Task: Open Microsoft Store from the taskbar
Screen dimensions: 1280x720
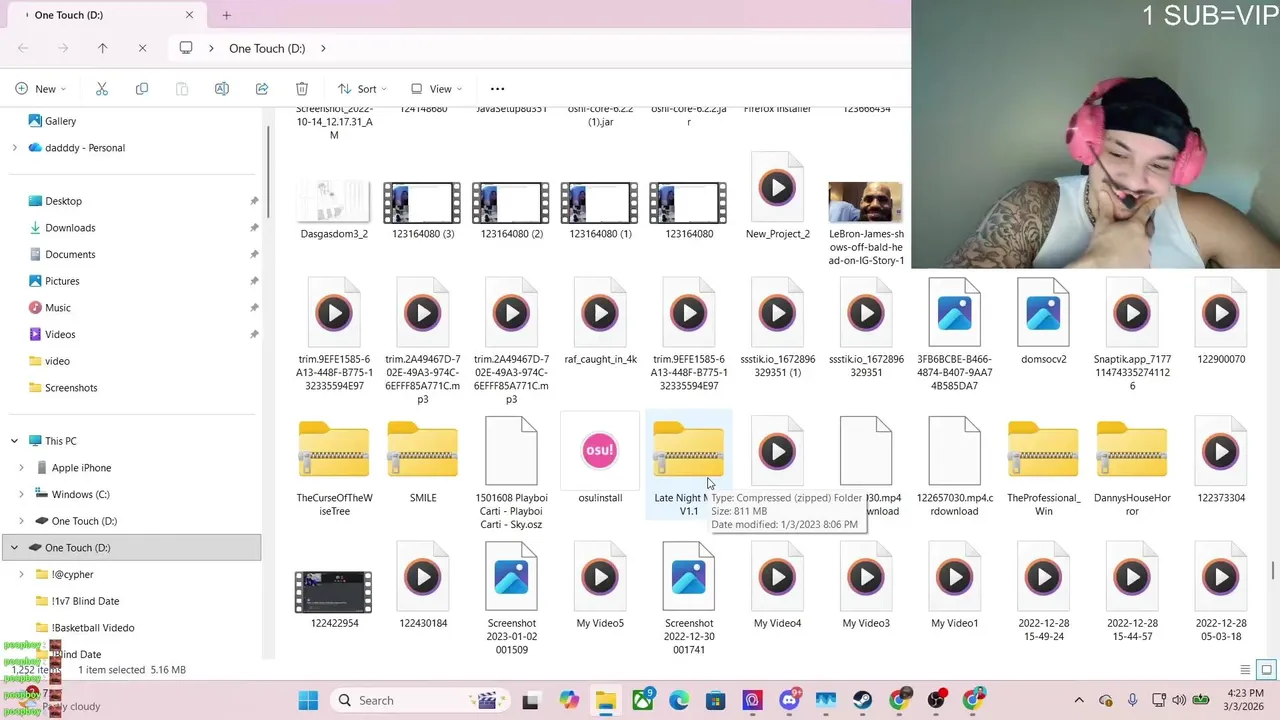Action: (715, 700)
